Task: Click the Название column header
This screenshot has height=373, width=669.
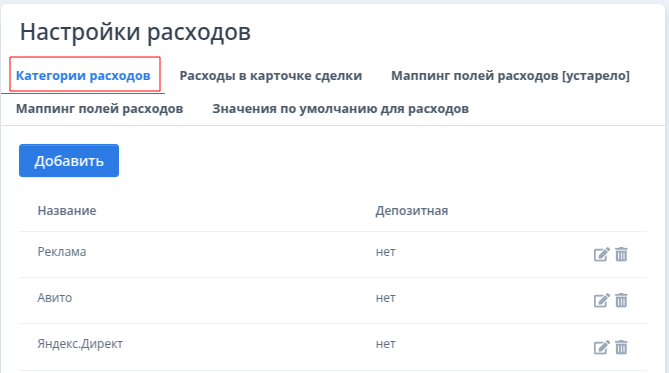Action: (x=67, y=210)
